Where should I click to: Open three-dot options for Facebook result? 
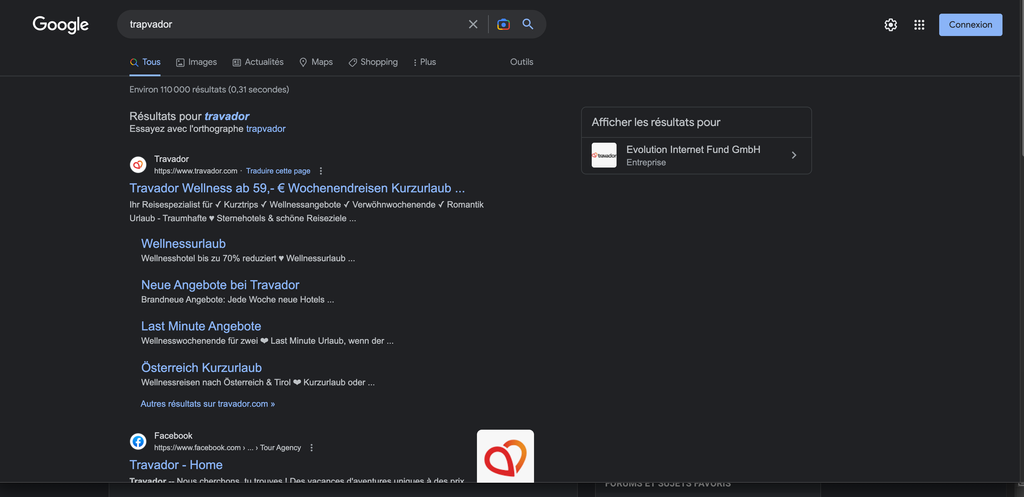tap(312, 448)
